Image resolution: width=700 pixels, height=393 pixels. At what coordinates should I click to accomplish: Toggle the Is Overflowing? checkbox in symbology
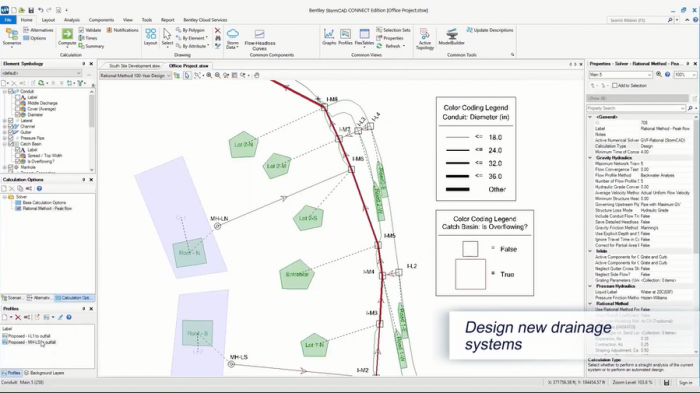(x=18, y=161)
